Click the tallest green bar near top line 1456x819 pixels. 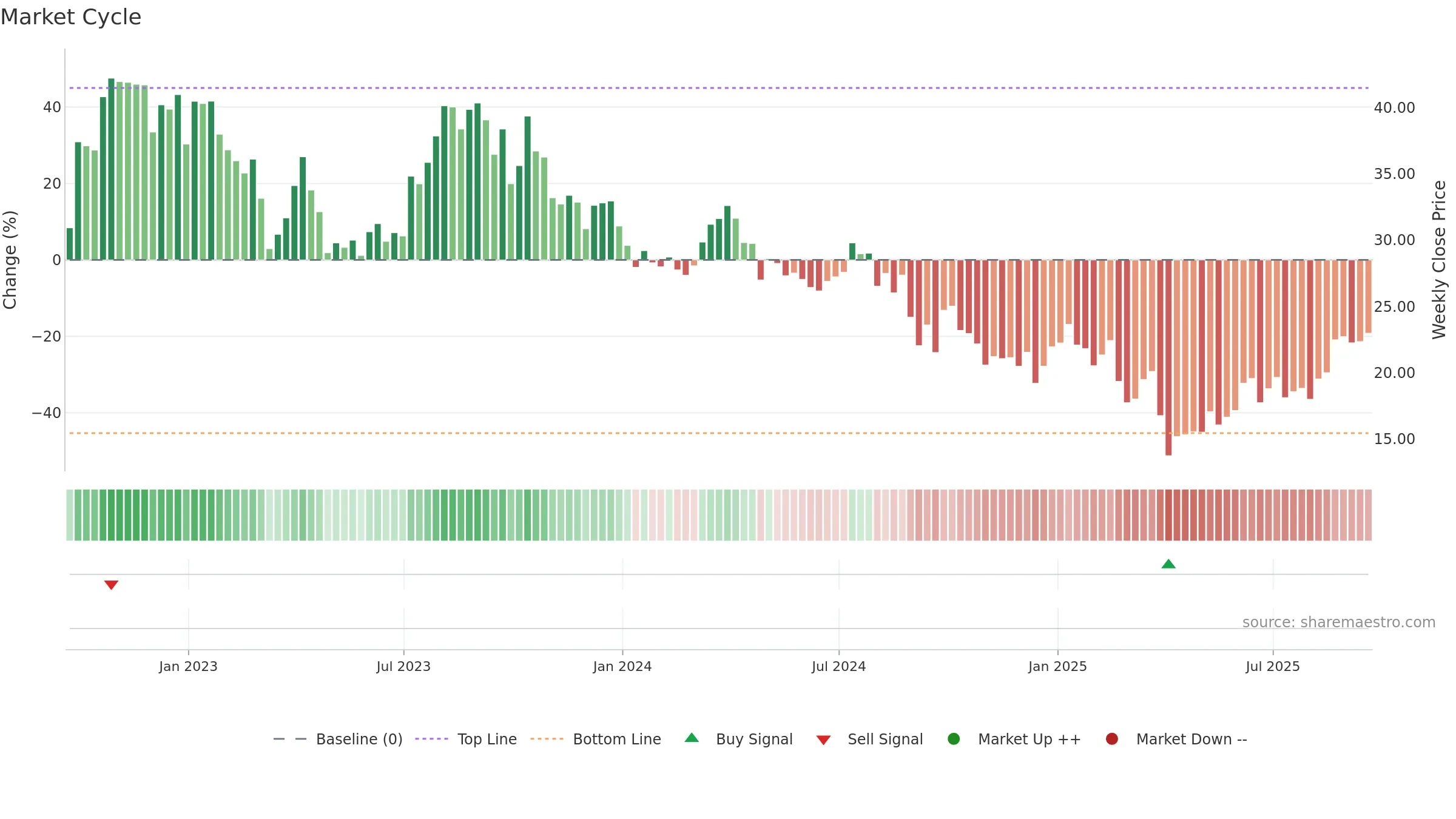(111, 169)
